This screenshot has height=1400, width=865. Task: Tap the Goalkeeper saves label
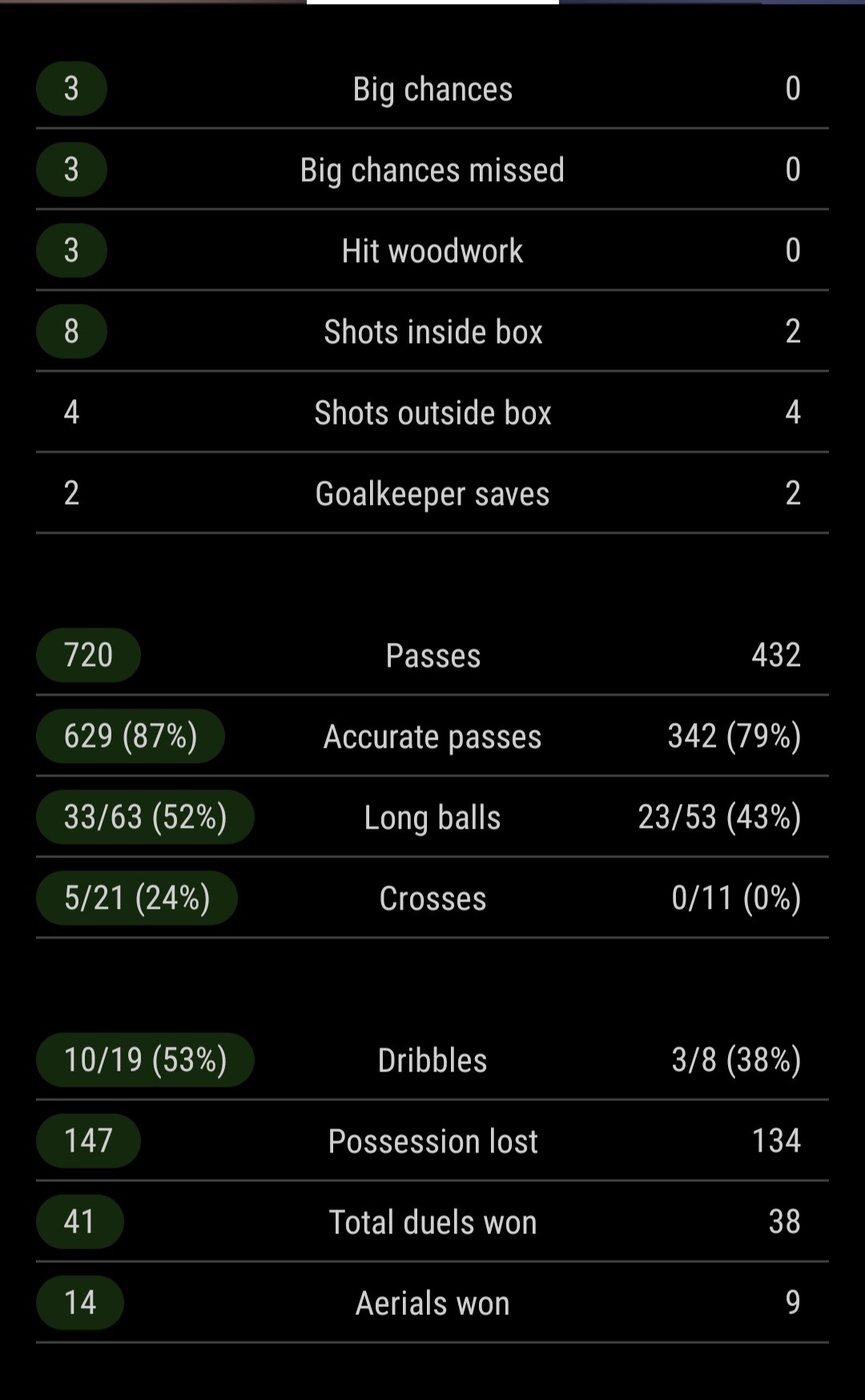coord(432,494)
